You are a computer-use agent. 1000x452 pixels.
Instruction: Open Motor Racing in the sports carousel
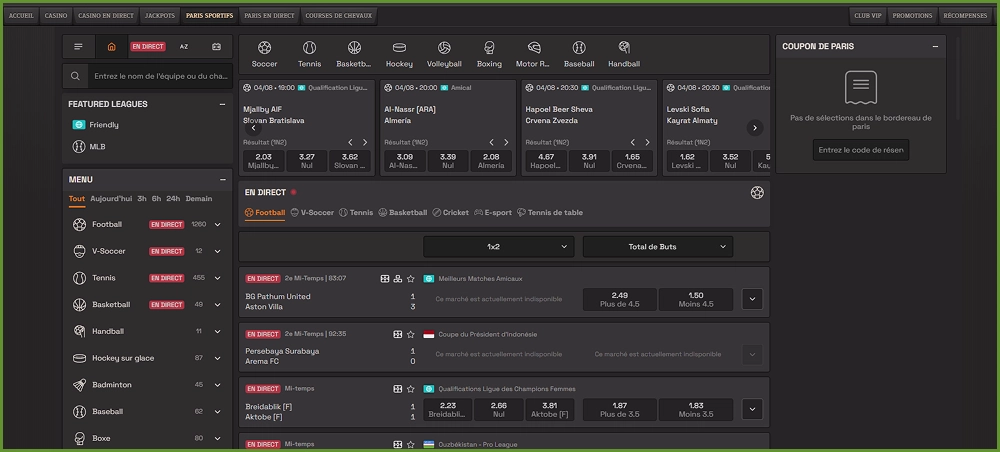(x=534, y=54)
